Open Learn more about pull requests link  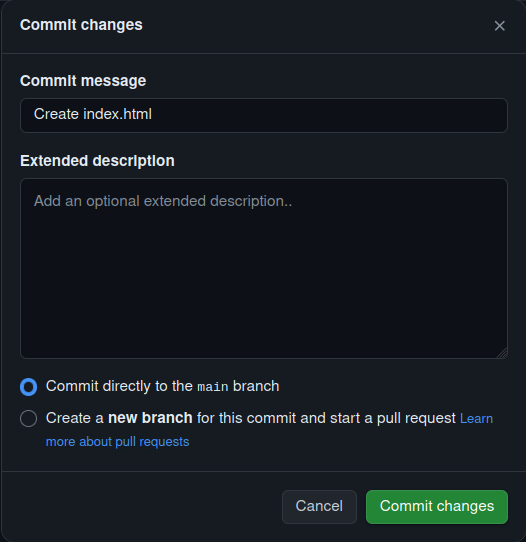pos(118,441)
